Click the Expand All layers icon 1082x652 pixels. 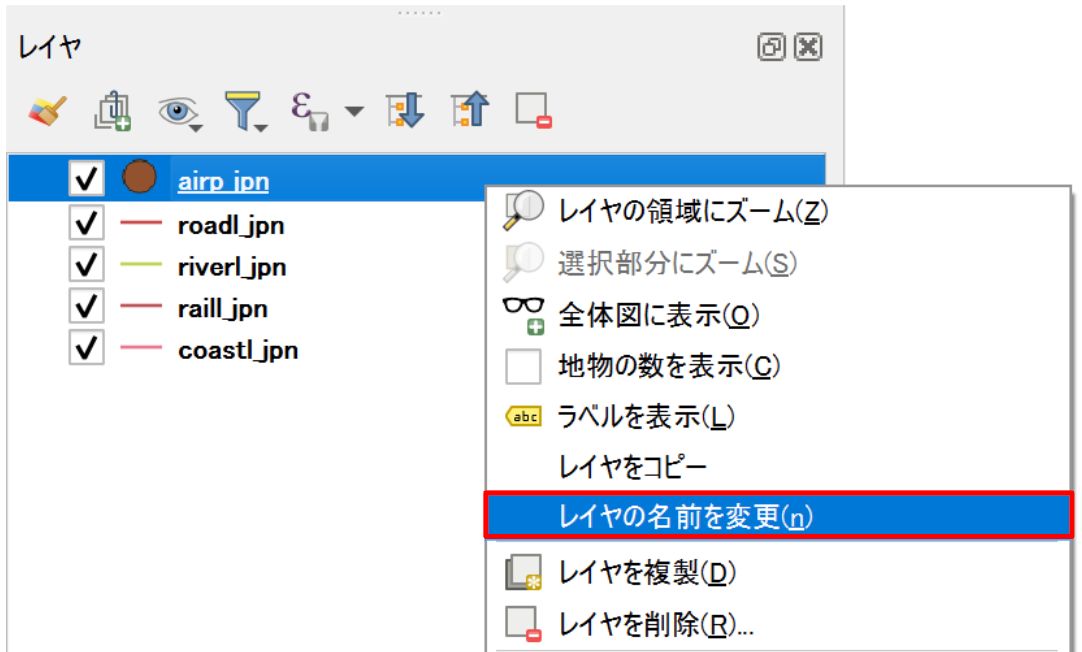tap(405, 110)
